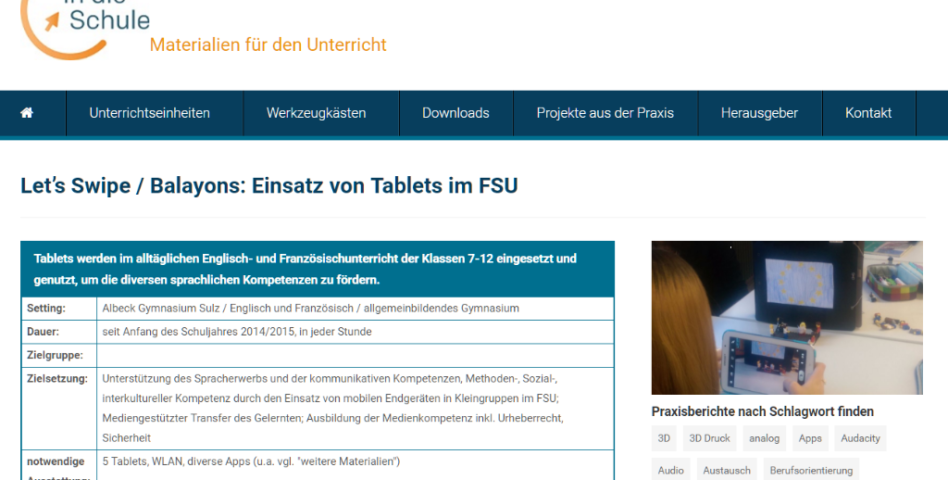Go to the Downloads page
Screen dimensions: 948x480
click(x=455, y=113)
